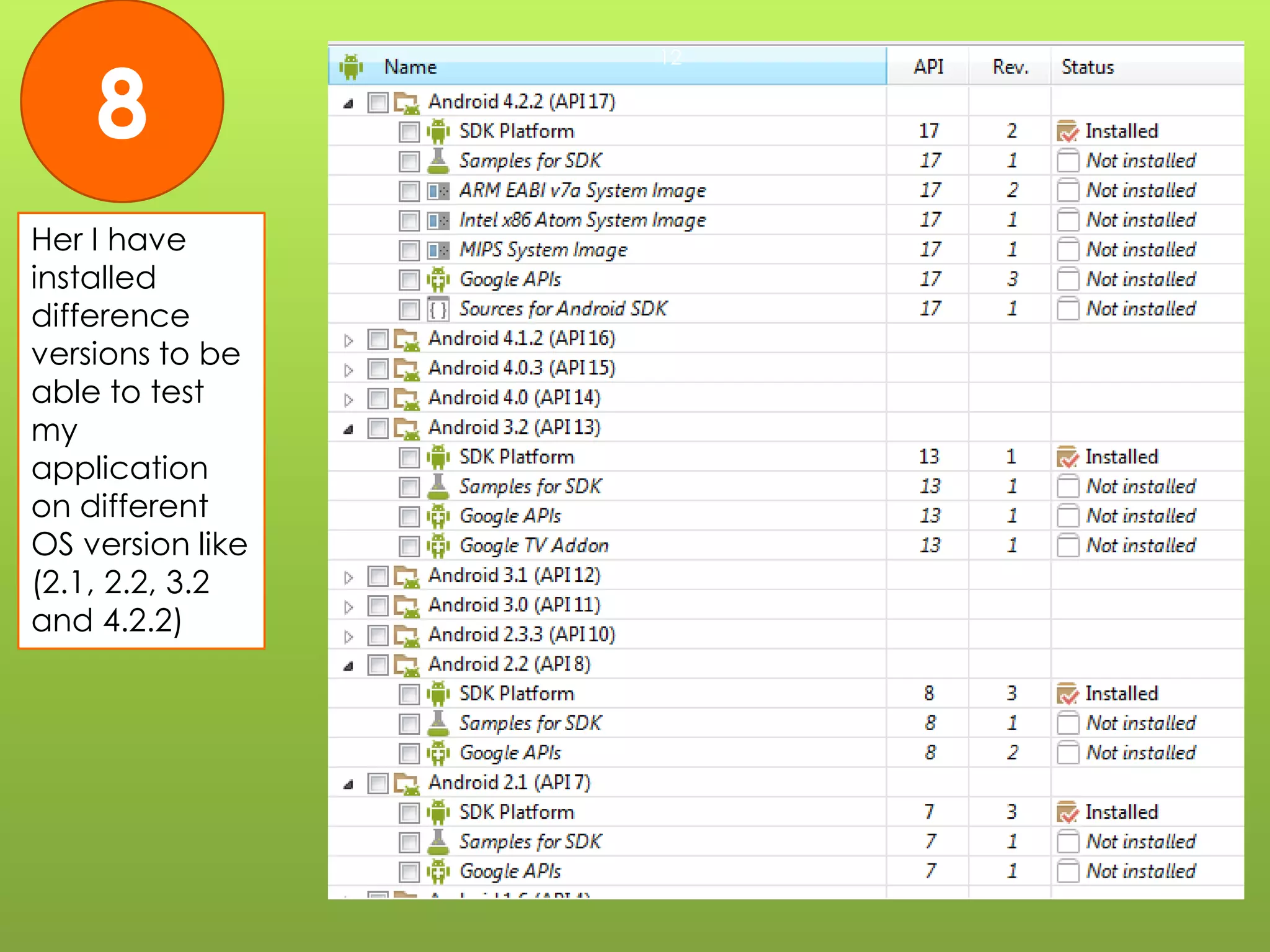The width and height of the screenshot is (1270, 952).
Task: Check the Android 4.2.2 (API 17) group checkbox
Action: [378, 102]
